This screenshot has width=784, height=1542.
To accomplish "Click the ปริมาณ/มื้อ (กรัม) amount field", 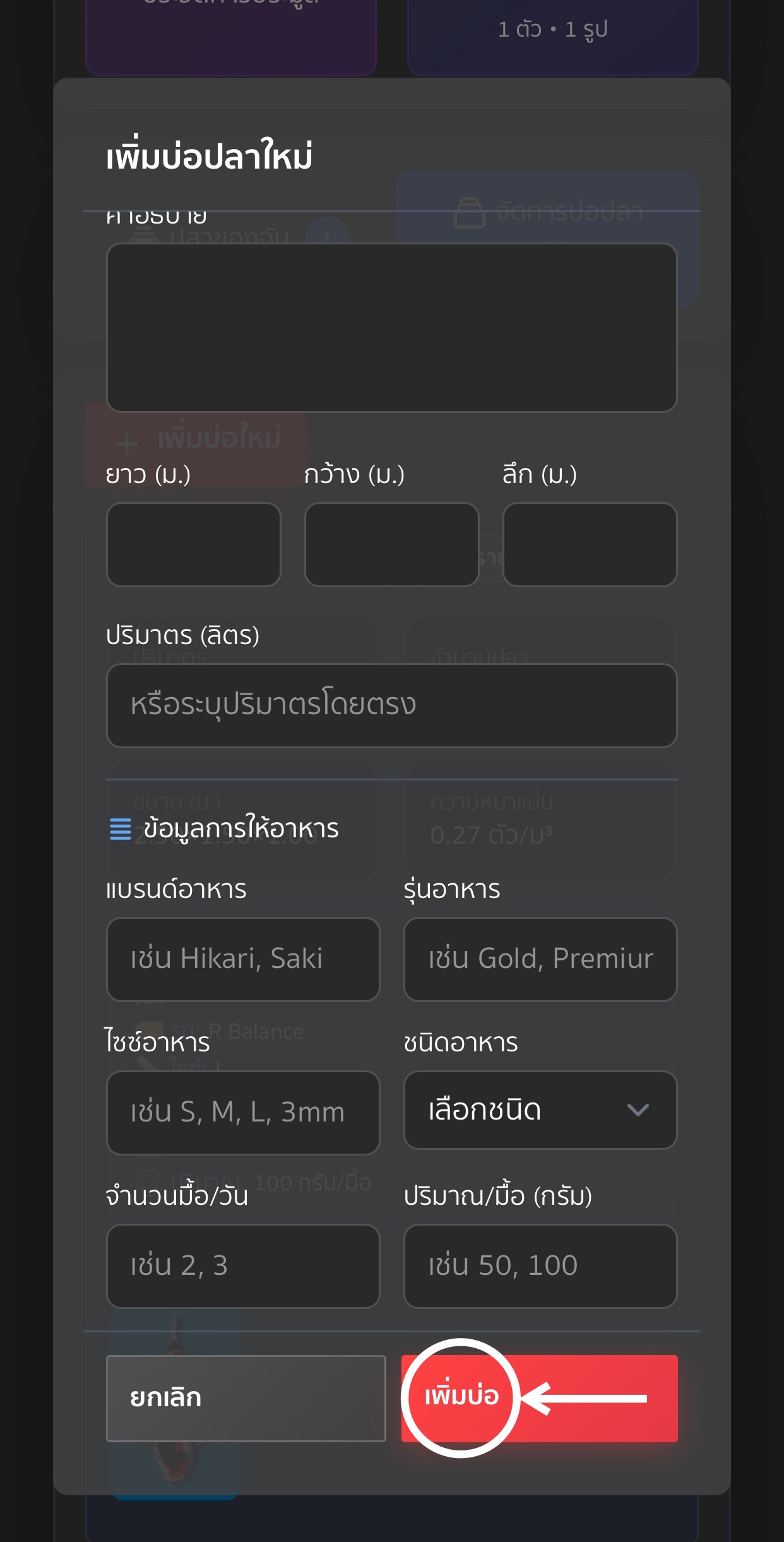I will point(540,1265).
